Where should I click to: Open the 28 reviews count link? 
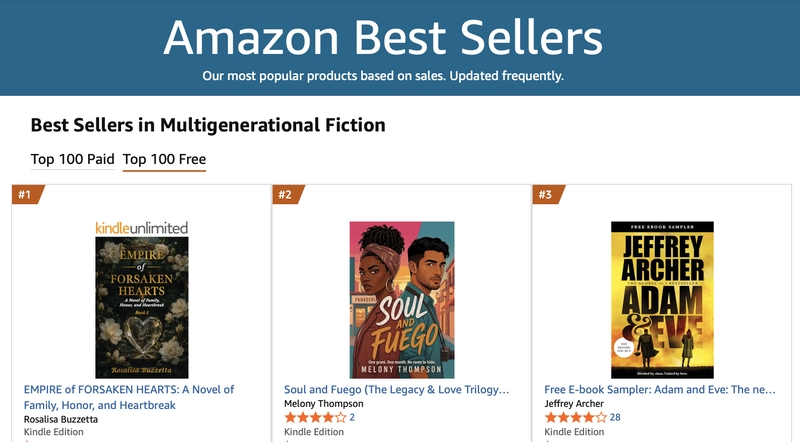[x=615, y=418]
